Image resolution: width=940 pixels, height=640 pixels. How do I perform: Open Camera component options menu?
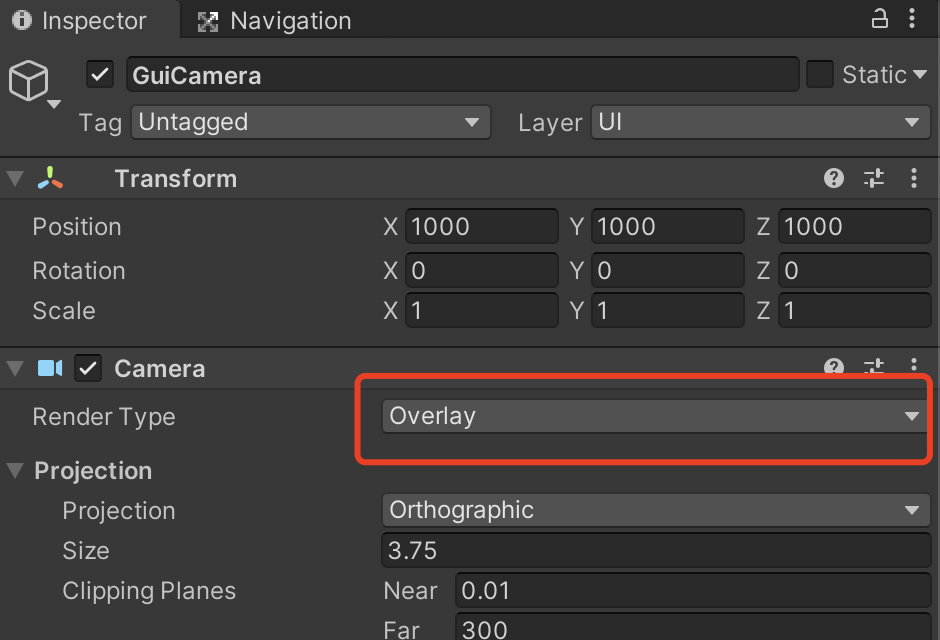[x=914, y=366]
